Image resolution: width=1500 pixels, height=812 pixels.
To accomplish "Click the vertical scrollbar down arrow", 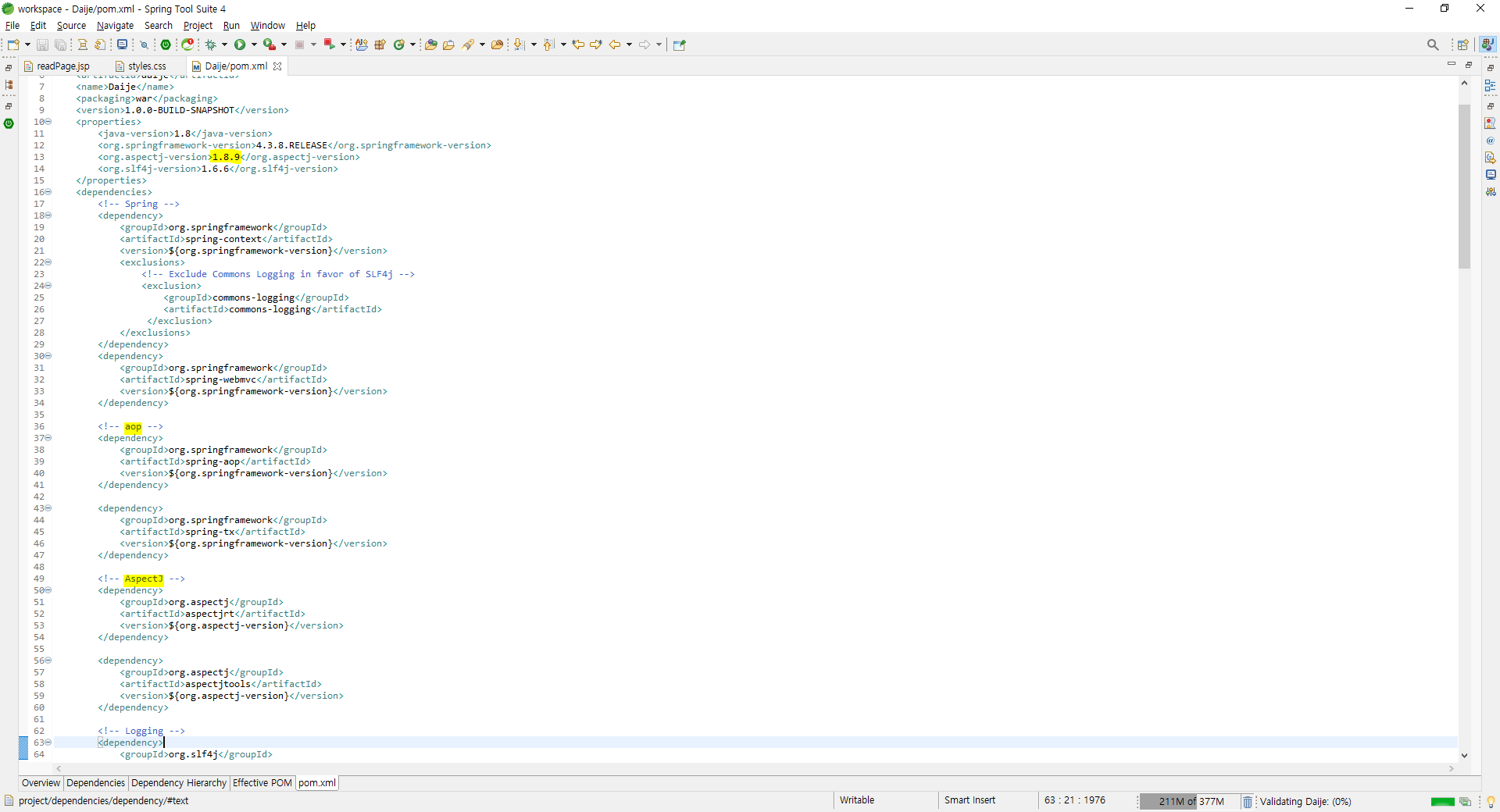I will 1464,755.
